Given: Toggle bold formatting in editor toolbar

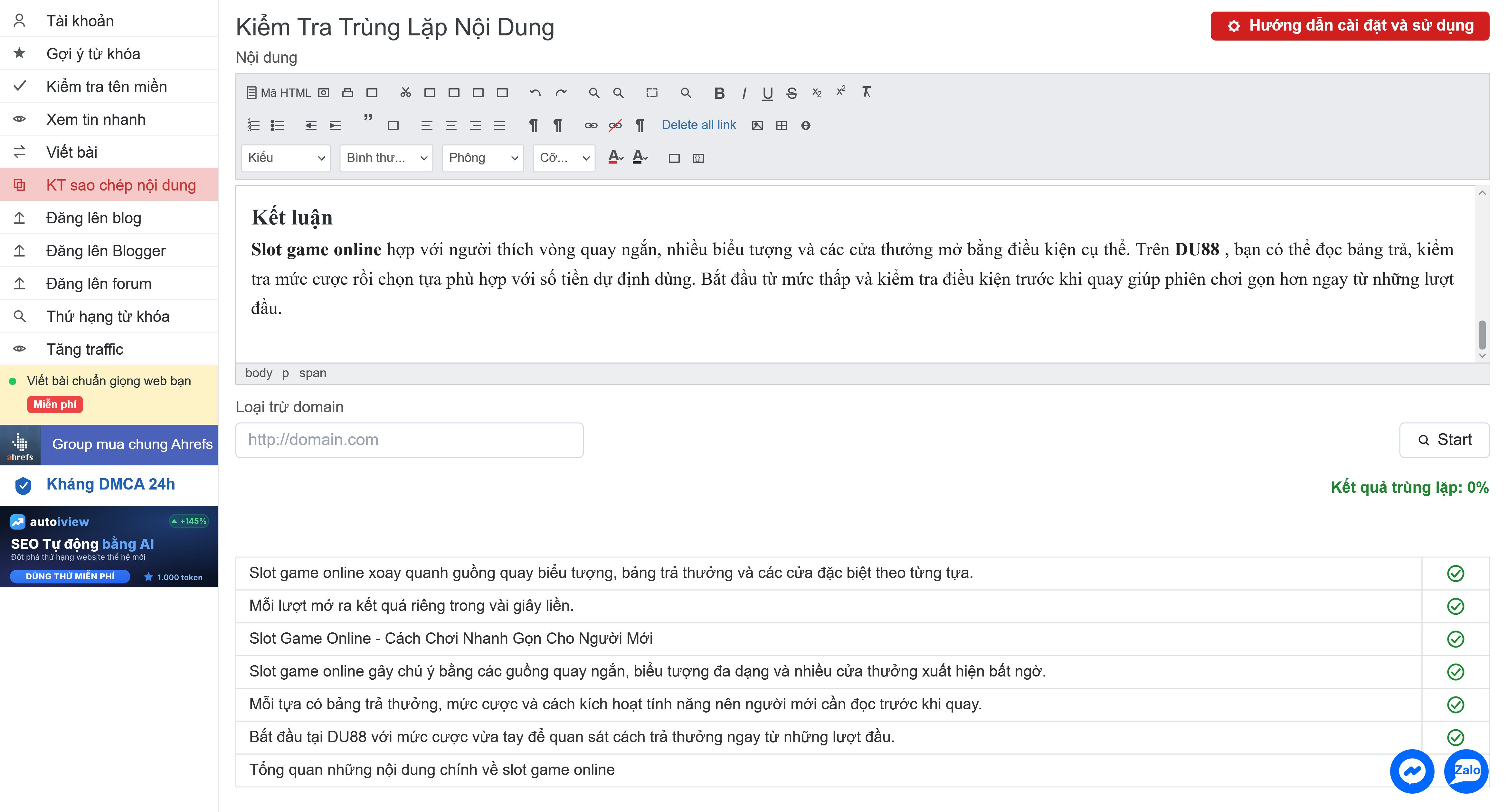Looking at the screenshot, I should 720,93.
